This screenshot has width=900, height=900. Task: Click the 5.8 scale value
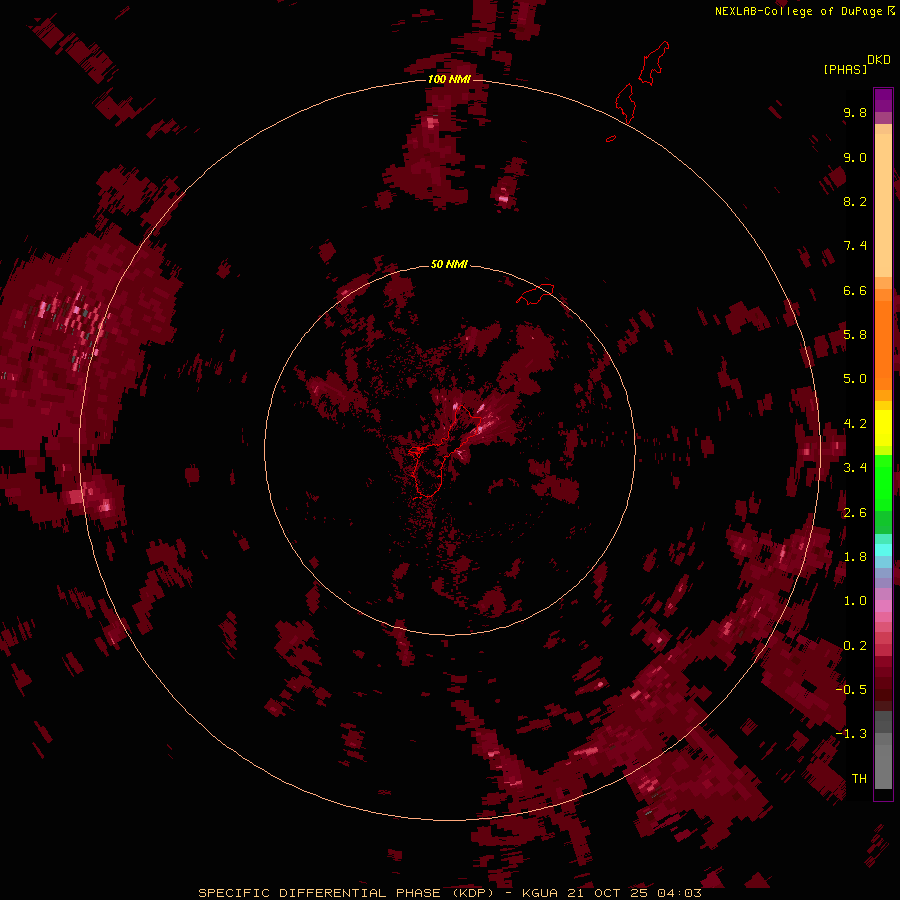coord(855,335)
